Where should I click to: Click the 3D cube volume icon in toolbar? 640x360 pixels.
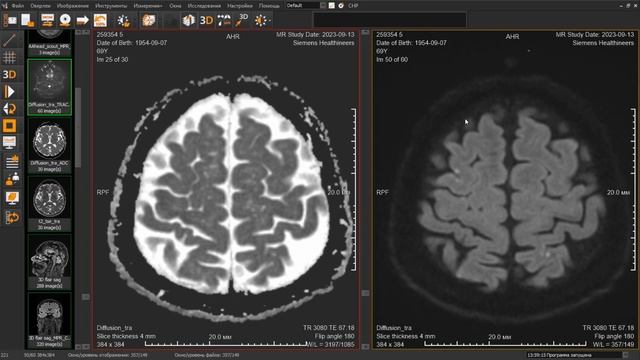pyautogui.click(x=189, y=20)
